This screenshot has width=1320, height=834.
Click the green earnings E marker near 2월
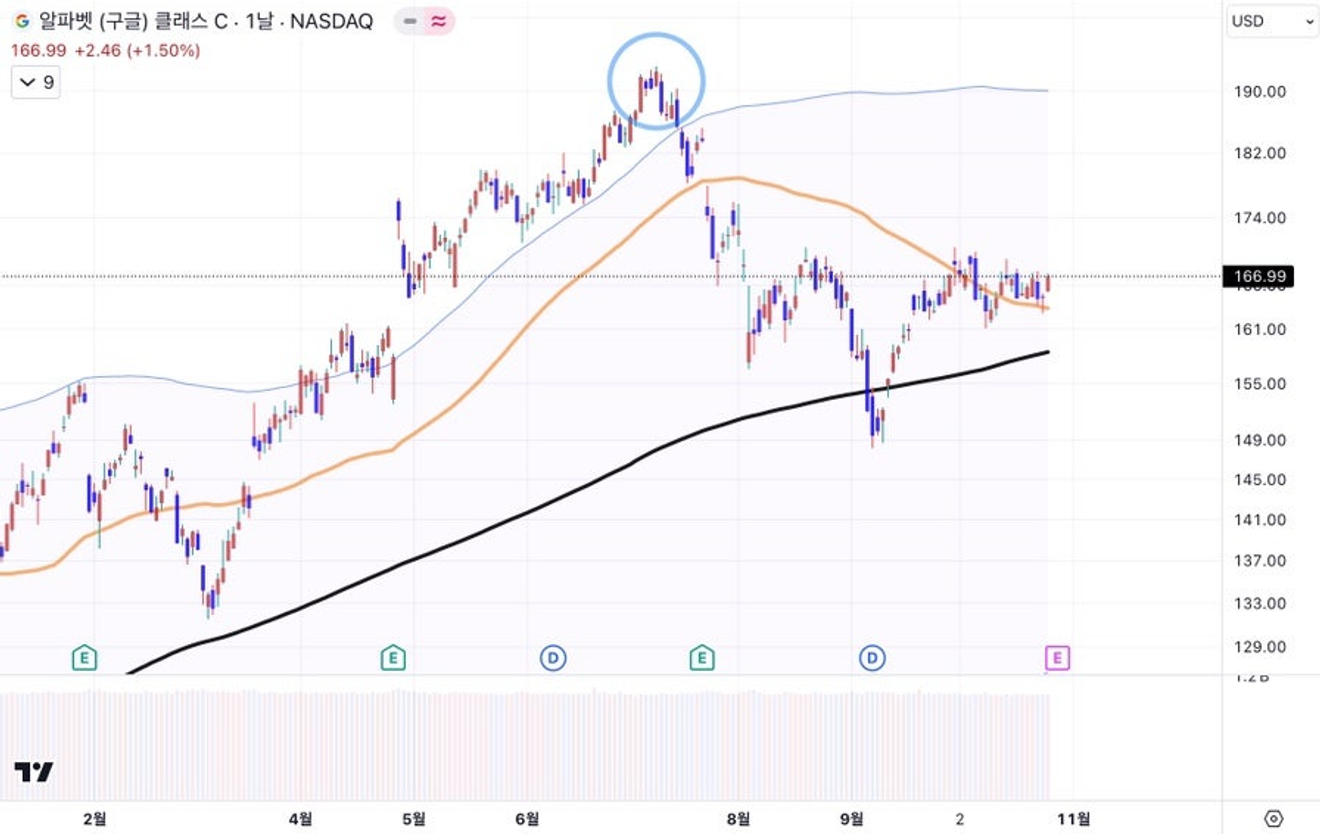[x=85, y=657]
